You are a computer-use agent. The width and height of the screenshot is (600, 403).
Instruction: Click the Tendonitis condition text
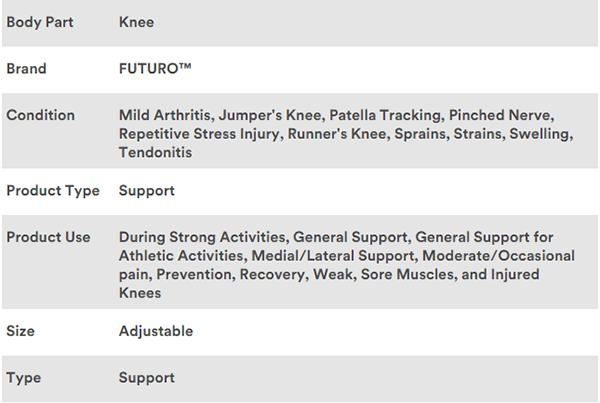pyautogui.click(x=155, y=153)
